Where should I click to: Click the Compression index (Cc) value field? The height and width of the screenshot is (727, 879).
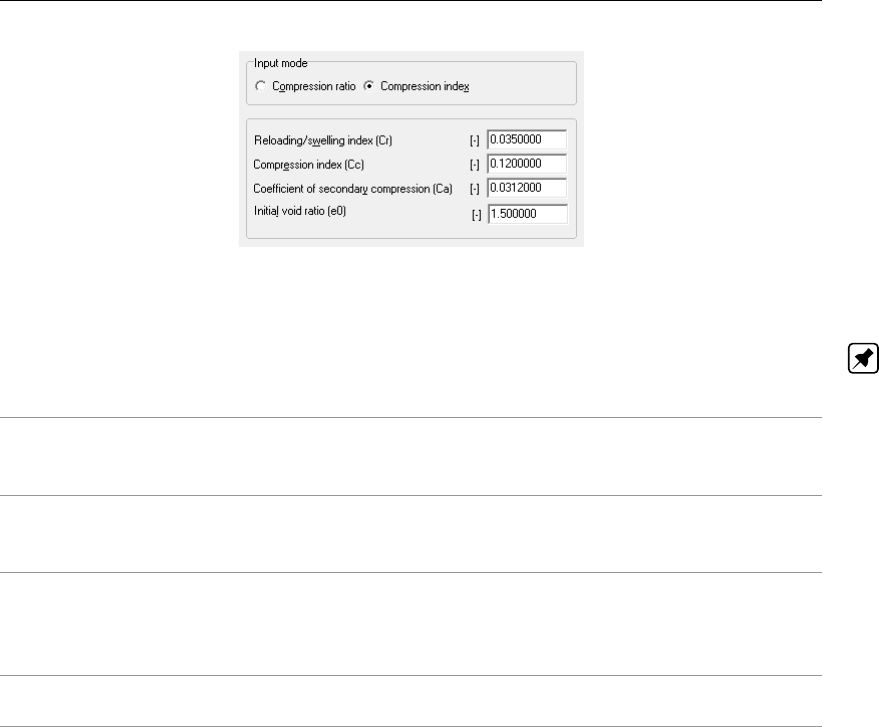527,163
